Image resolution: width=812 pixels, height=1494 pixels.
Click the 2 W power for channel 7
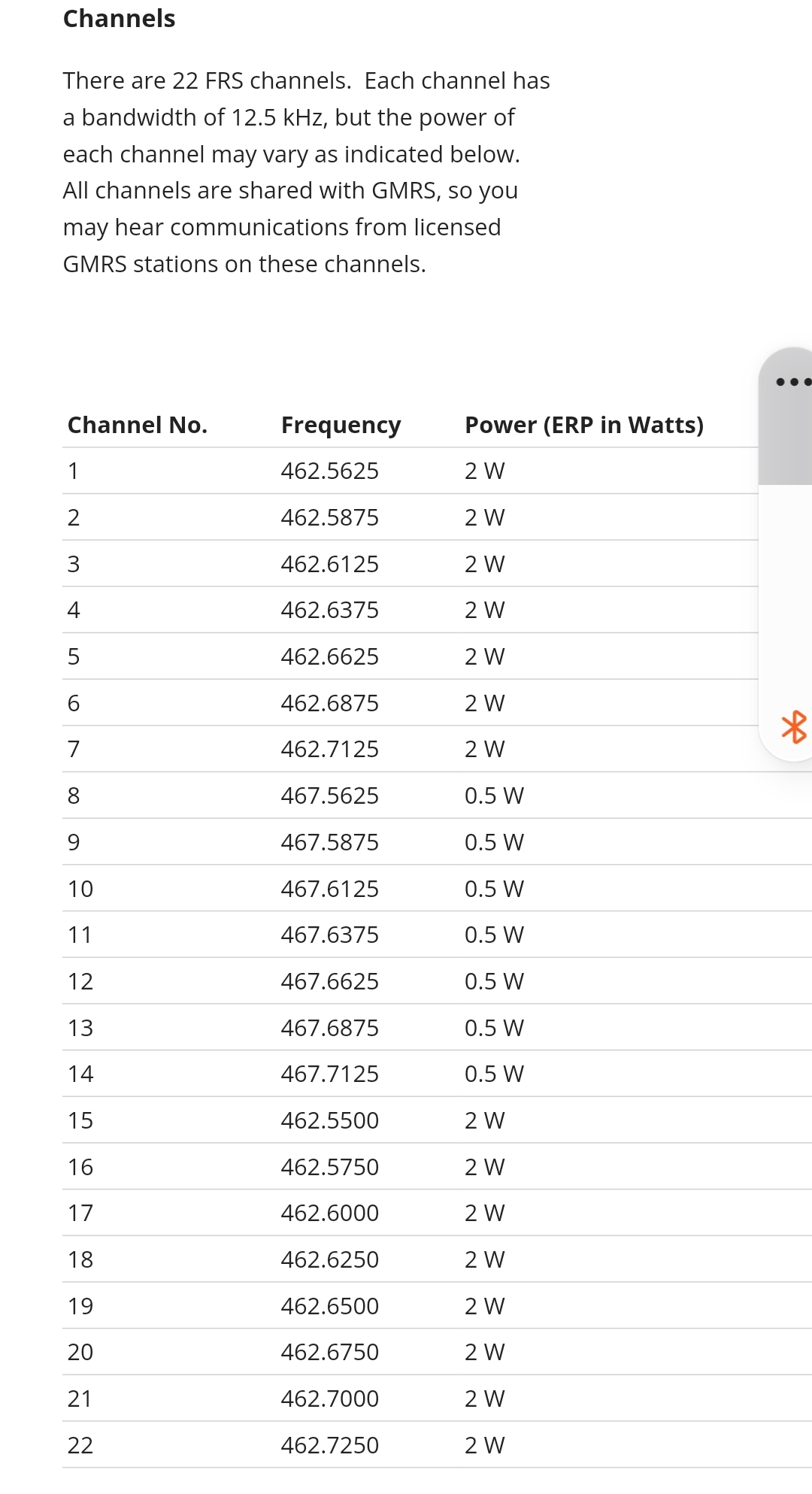point(484,750)
